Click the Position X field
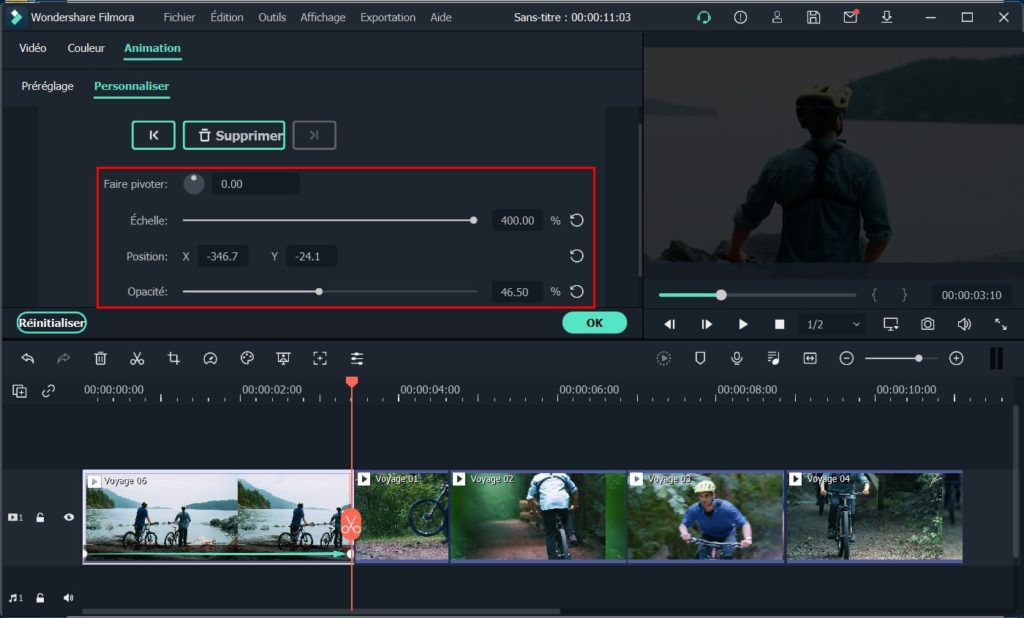This screenshot has height=618, width=1024. (223, 256)
